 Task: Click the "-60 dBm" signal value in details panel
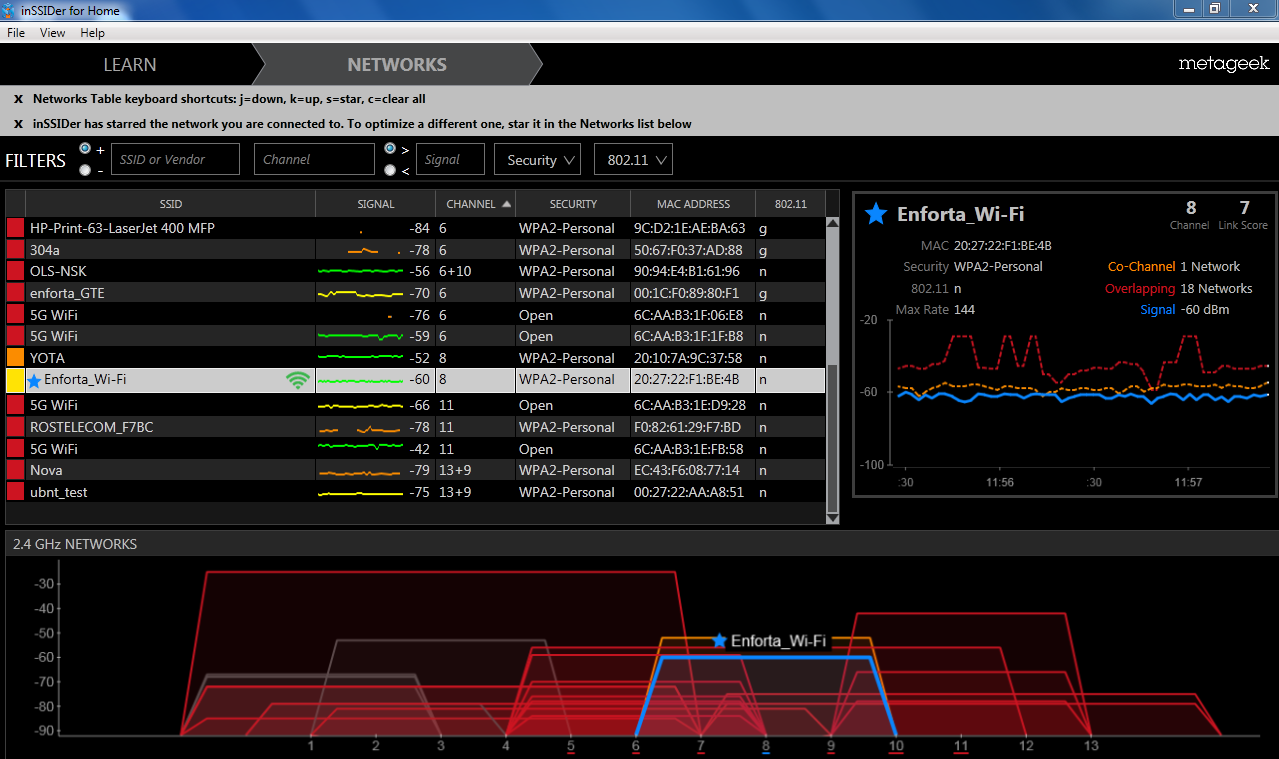pyautogui.click(x=1206, y=310)
